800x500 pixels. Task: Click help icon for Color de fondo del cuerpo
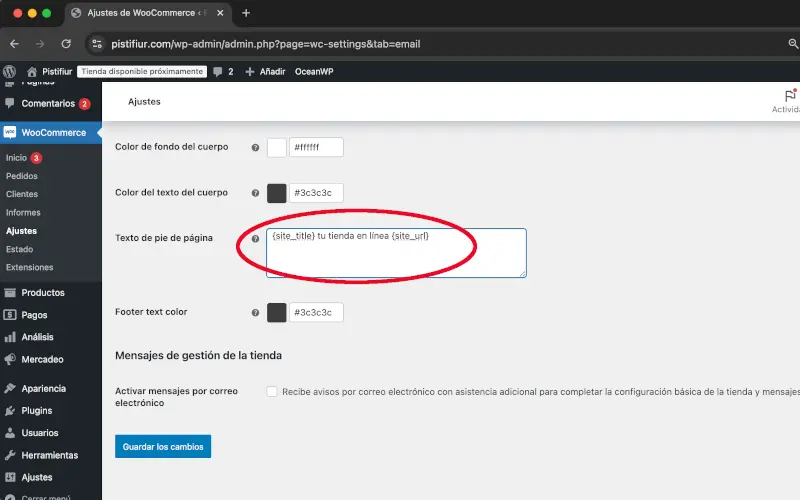click(255, 147)
